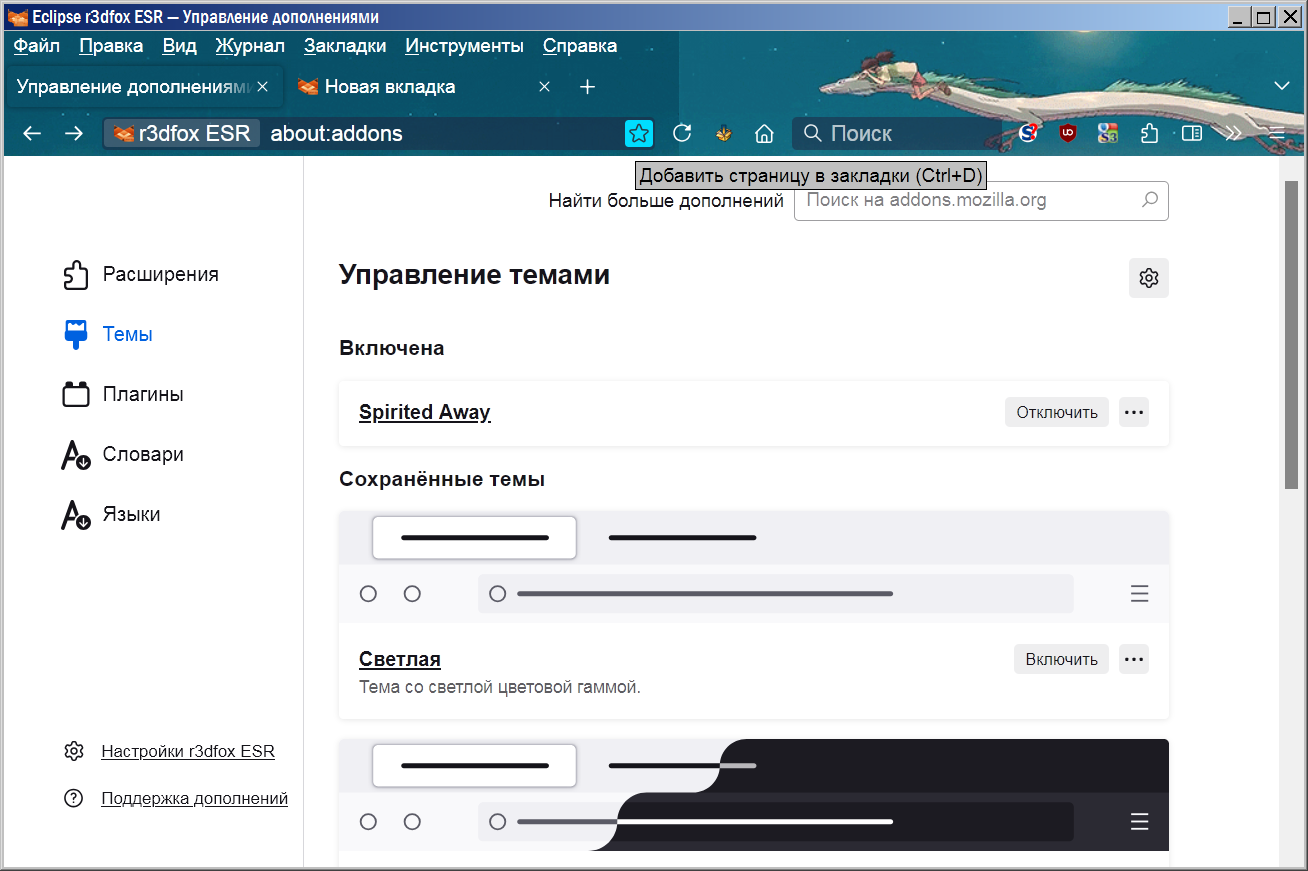Minimize the browser window
This screenshot has width=1308, height=871.
pos(1240,17)
